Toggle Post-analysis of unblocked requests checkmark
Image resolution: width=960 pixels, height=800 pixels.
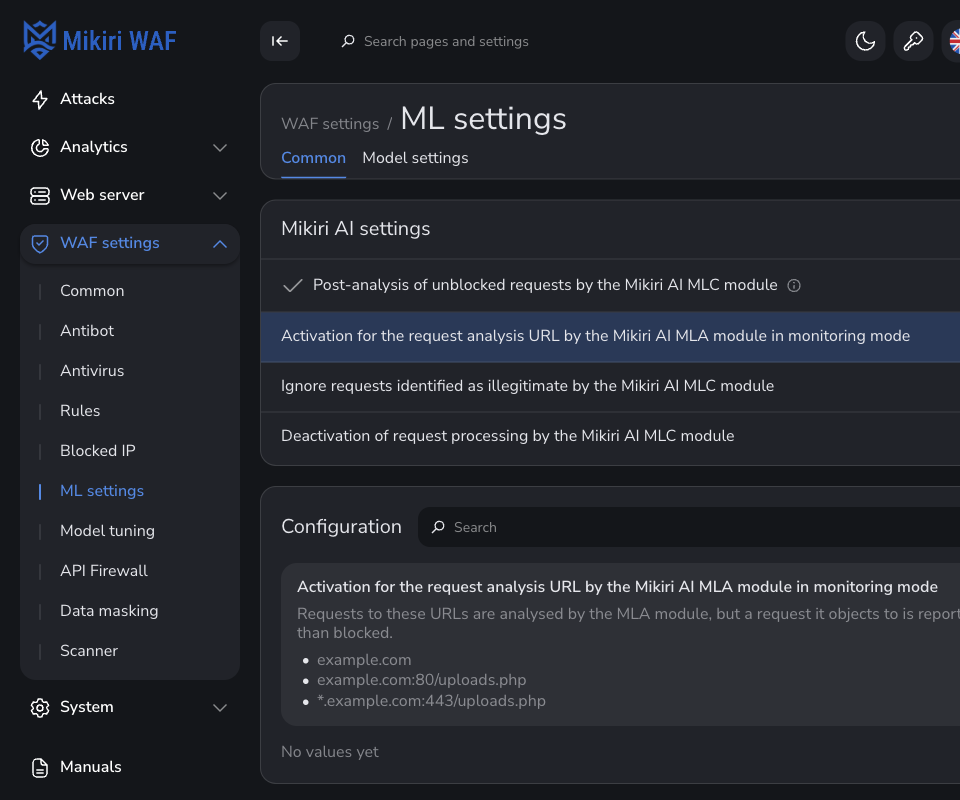[293, 285]
